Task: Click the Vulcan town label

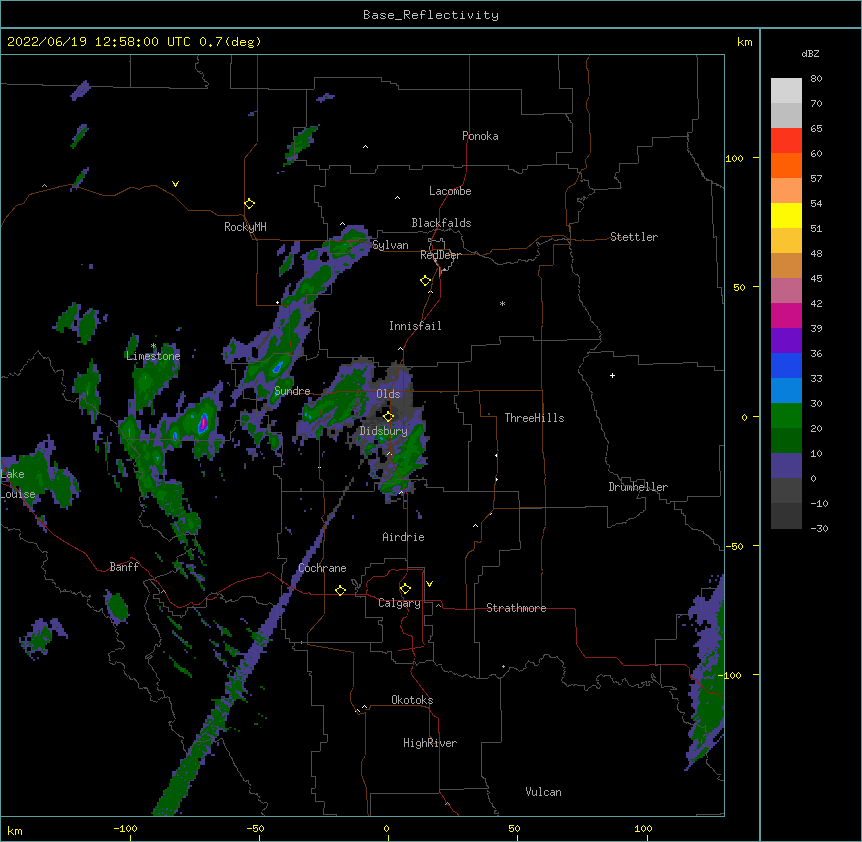Action: pos(543,792)
